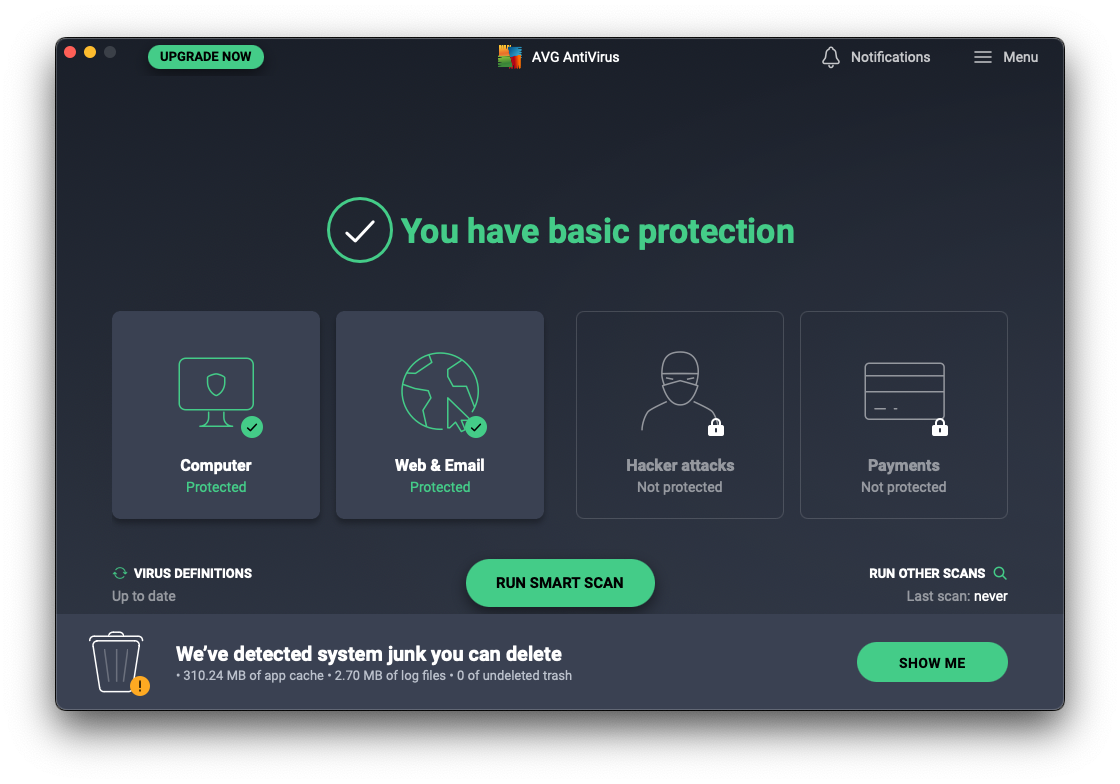Open the hamburger Menu icon
The height and width of the screenshot is (784, 1120).
[983, 57]
